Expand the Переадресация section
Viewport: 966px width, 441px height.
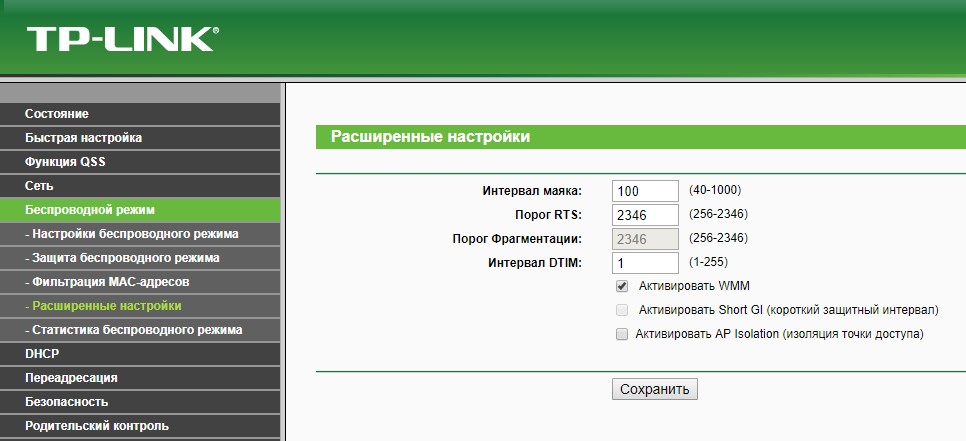(71, 378)
